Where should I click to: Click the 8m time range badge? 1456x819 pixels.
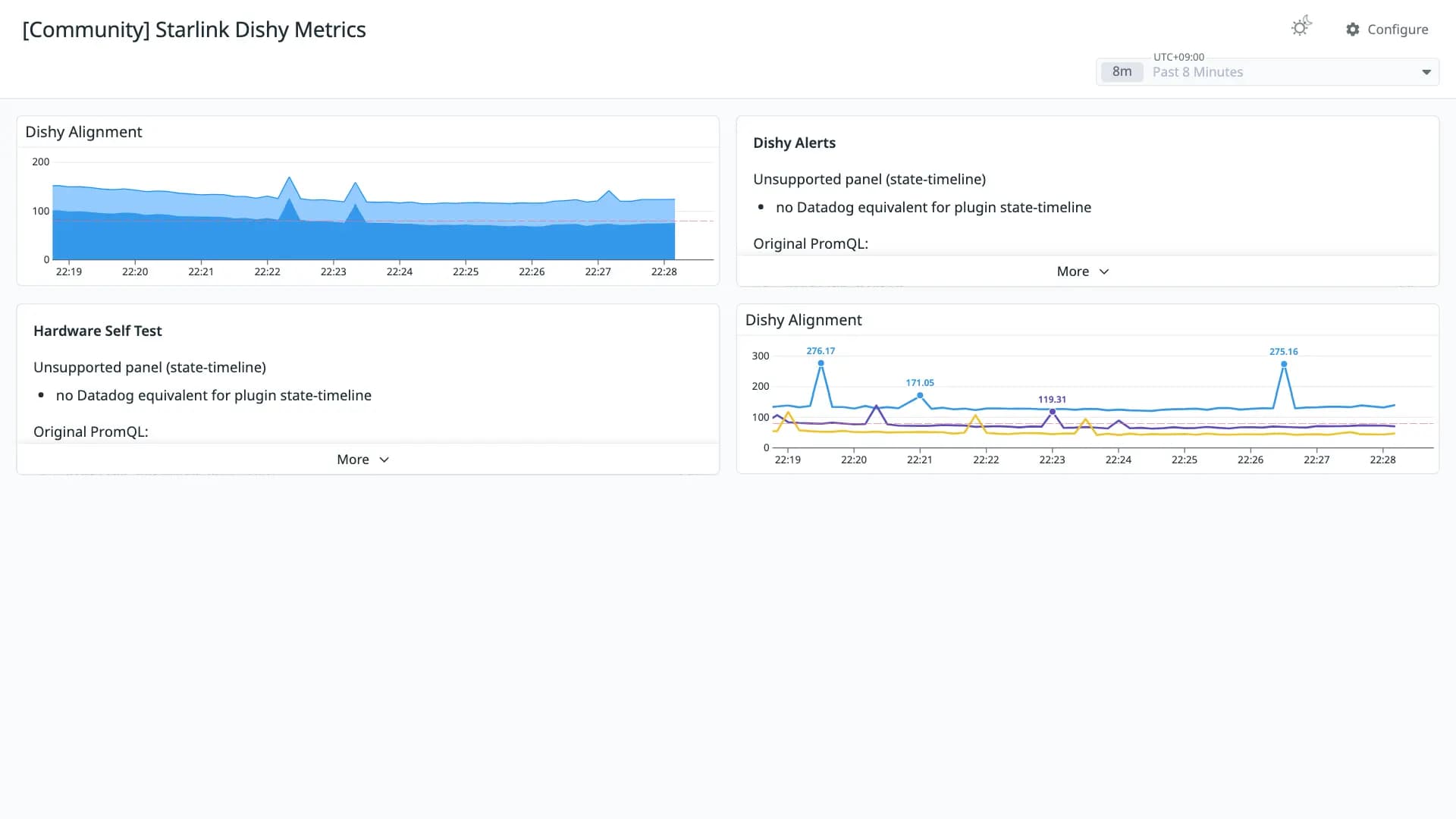tap(1122, 72)
